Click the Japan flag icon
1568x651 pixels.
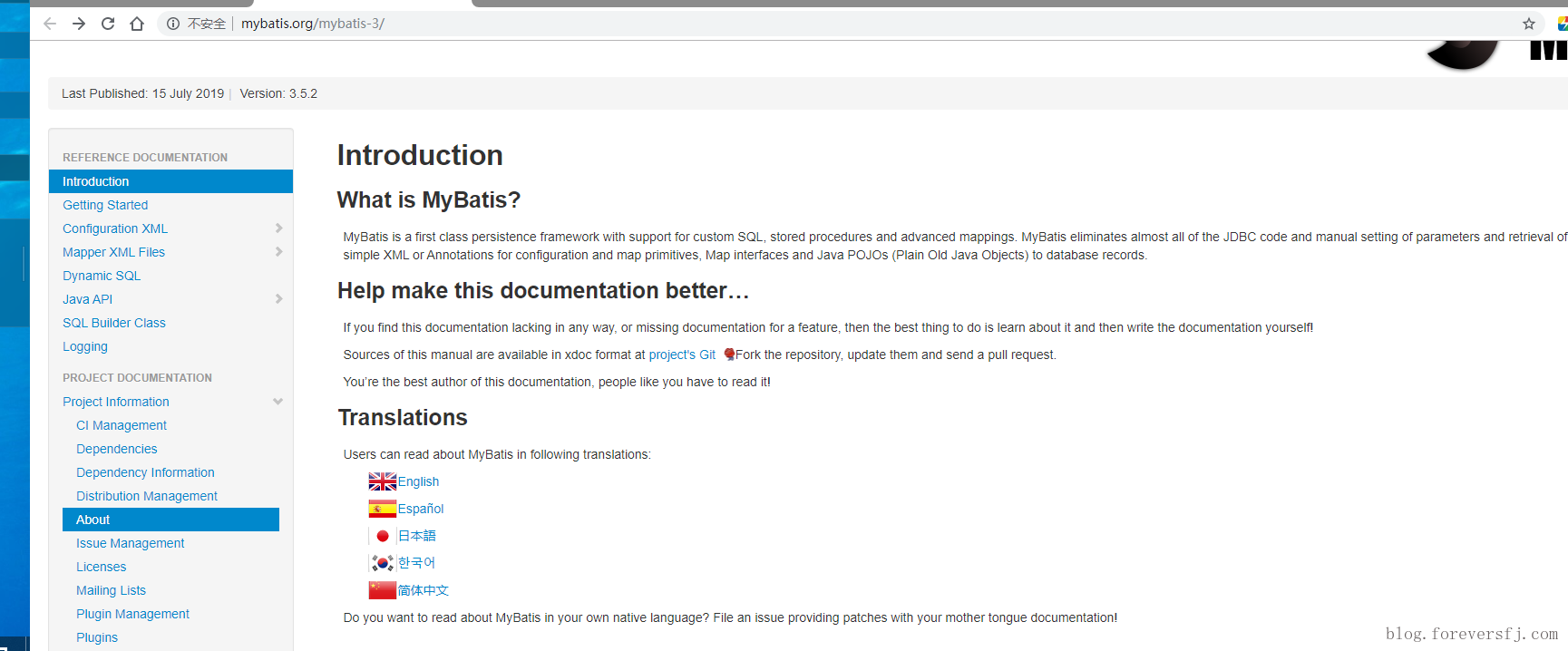click(x=383, y=536)
